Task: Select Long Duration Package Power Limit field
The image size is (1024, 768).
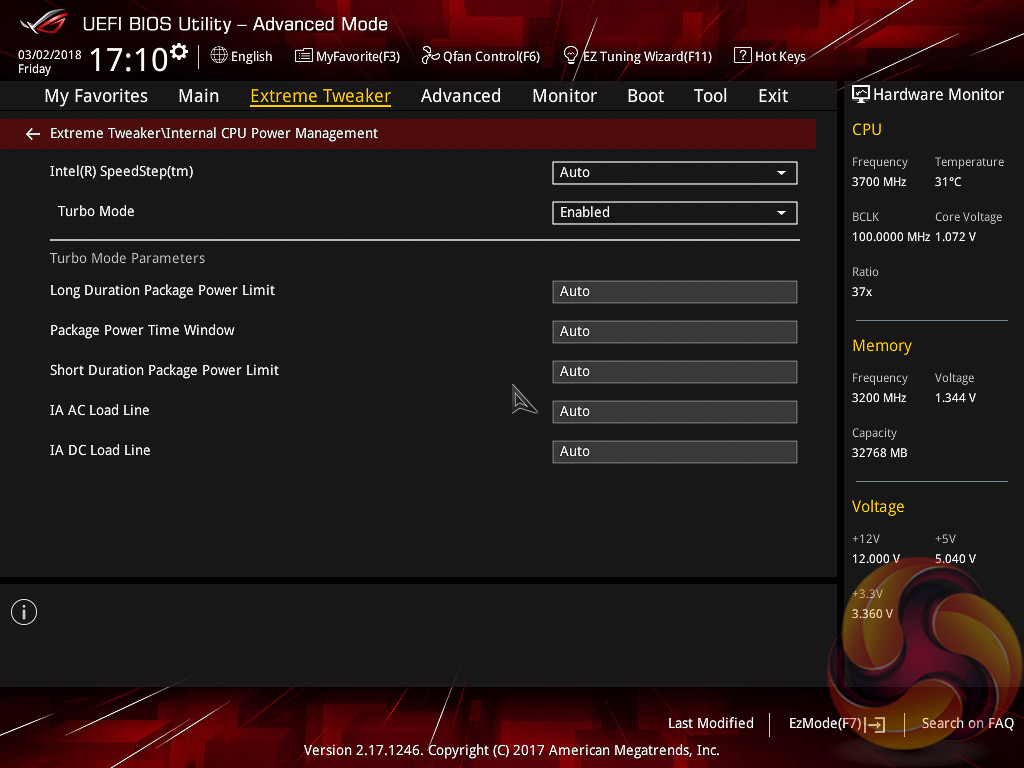Action: (674, 292)
